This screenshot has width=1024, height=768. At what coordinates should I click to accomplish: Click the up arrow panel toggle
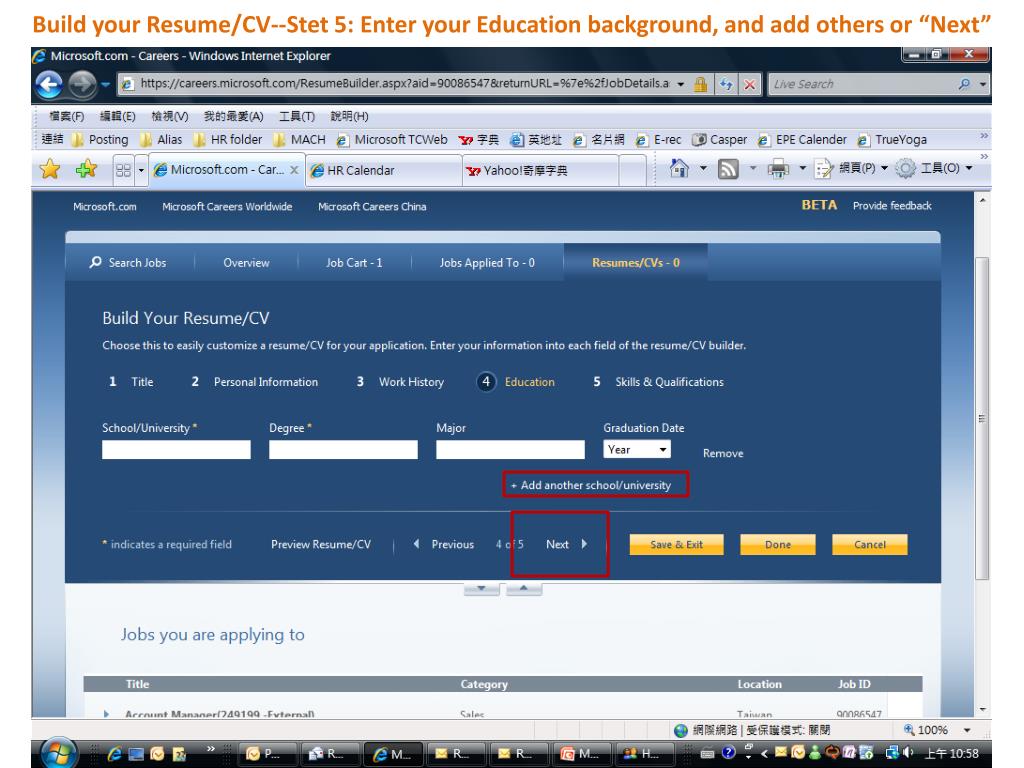click(x=524, y=589)
